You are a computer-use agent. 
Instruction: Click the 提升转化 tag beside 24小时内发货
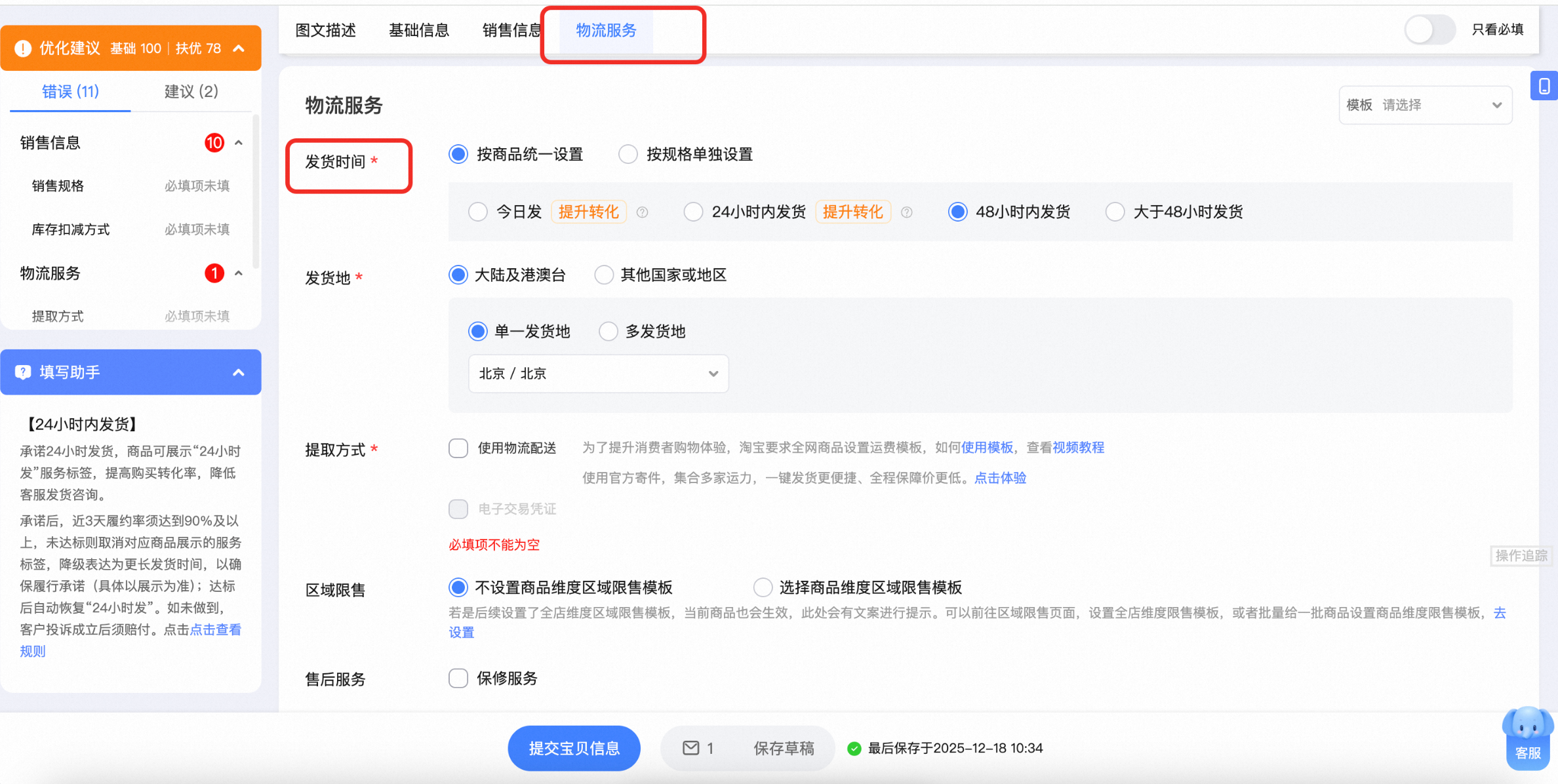[x=853, y=212]
